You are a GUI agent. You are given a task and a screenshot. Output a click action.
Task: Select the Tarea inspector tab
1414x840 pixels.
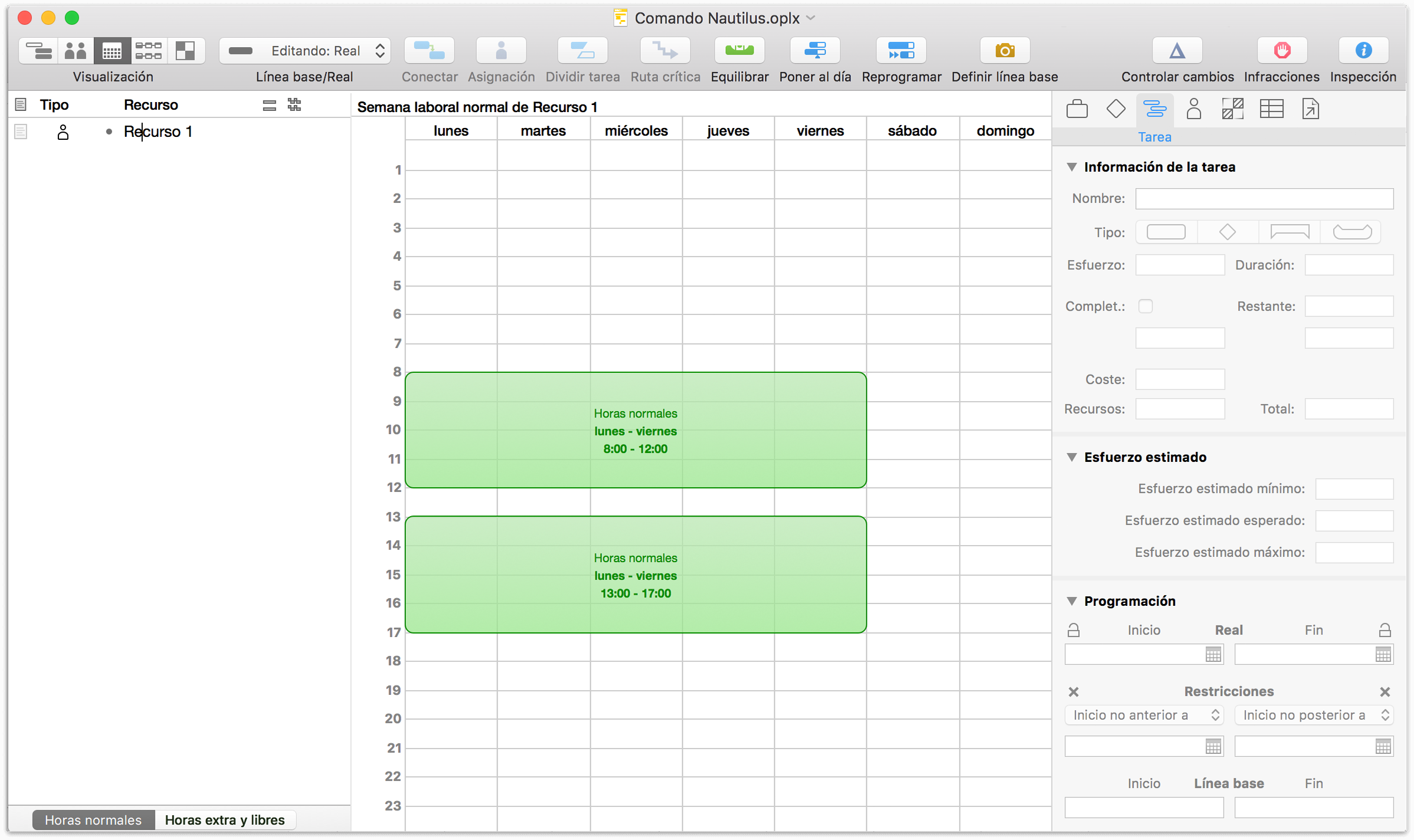(1155, 109)
